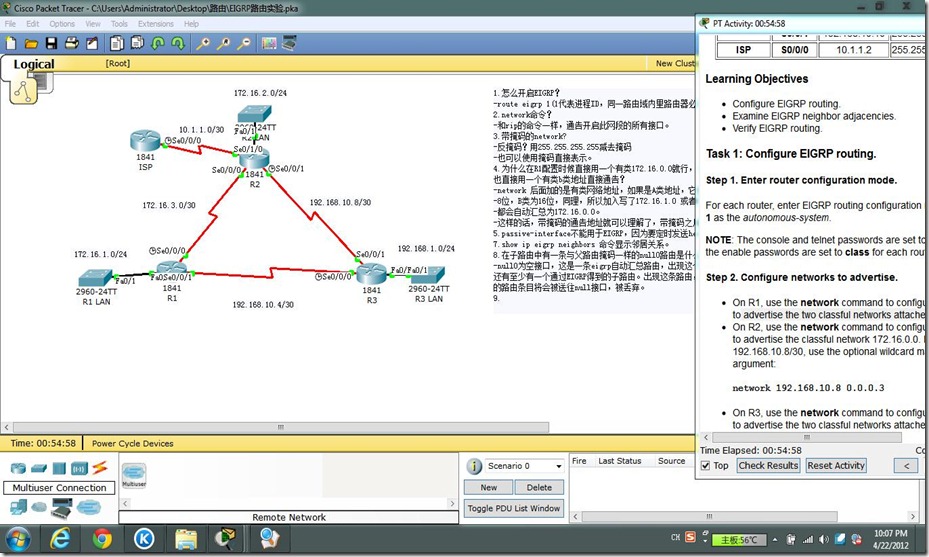Click the Zoom Out magnifier icon
This screenshot has height=557, width=929.
click(244, 43)
